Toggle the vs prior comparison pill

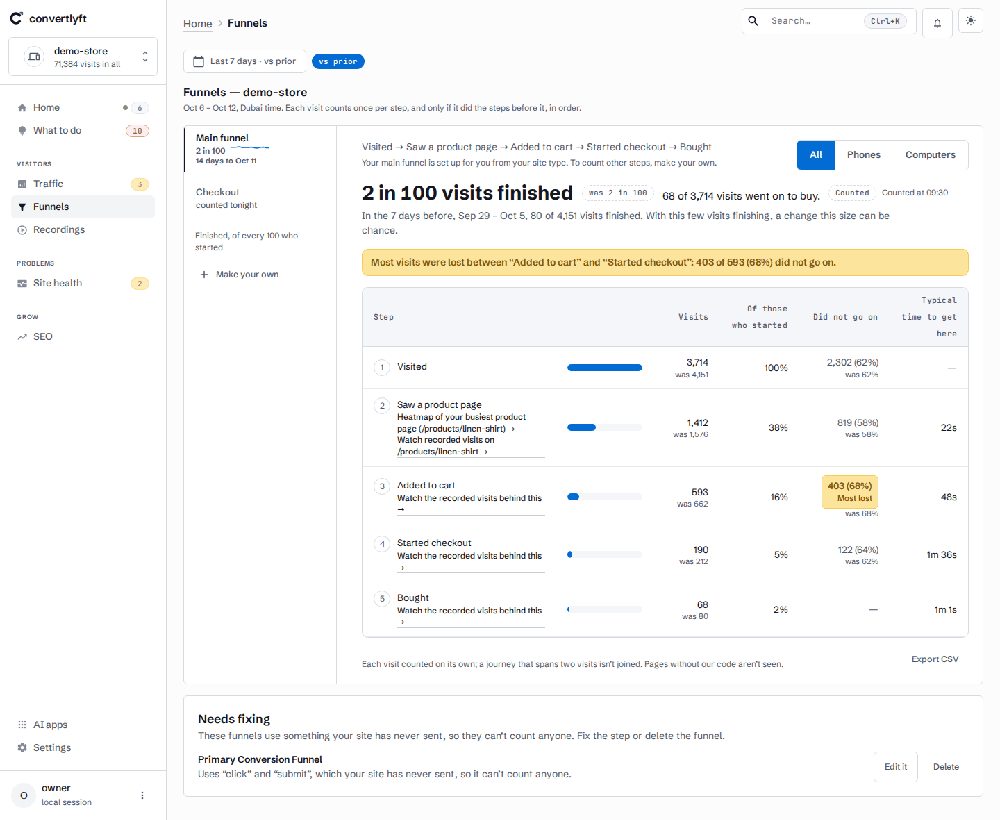338,61
